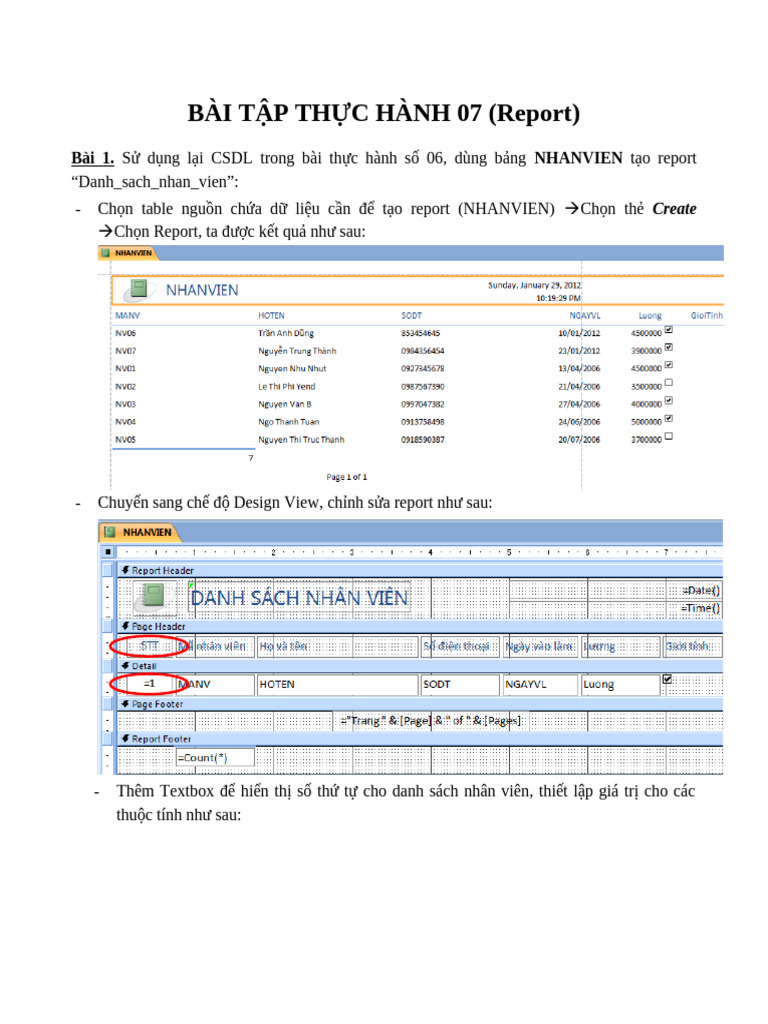Toggle the GioiTinh checkbox for Ngo Thanh Tuan
This screenshot has width=768, height=1024.
(x=669, y=419)
